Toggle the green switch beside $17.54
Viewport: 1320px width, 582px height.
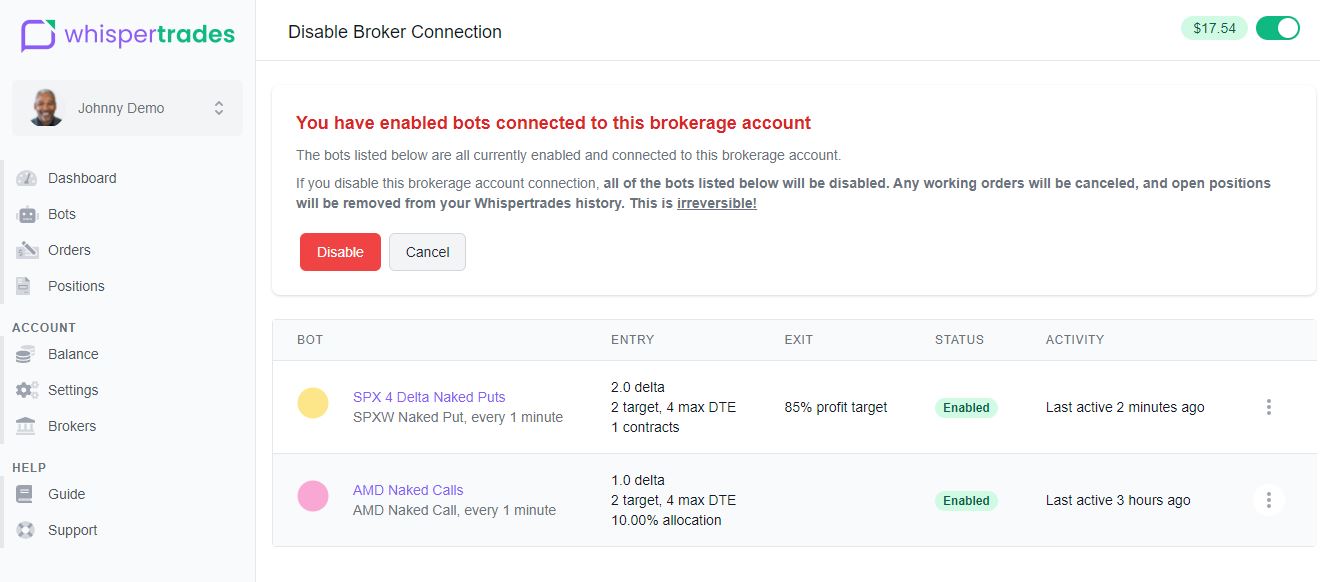click(1277, 28)
